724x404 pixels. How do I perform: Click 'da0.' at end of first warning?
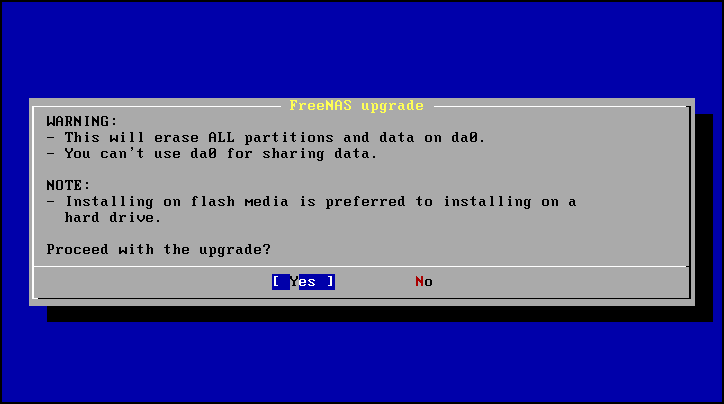coord(468,138)
